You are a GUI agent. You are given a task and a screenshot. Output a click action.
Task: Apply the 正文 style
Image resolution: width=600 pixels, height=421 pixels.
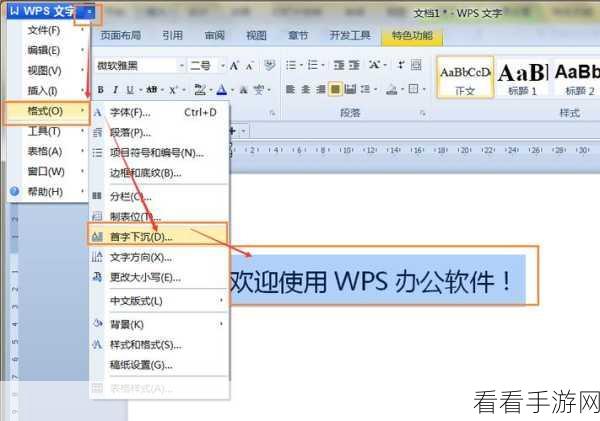pyautogui.click(x=465, y=78)
